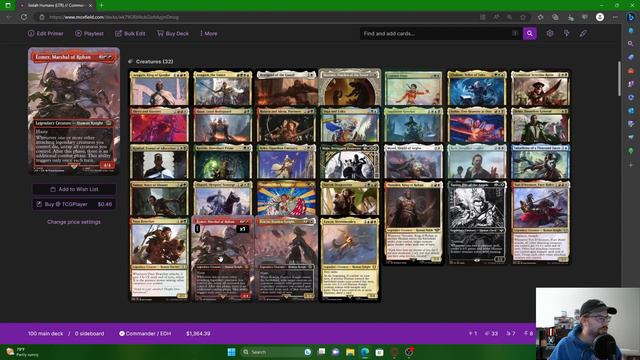Screen dimensions: 640x360
Task: Select the Aragorn, King of Gondor card
Action: [159, 88]
